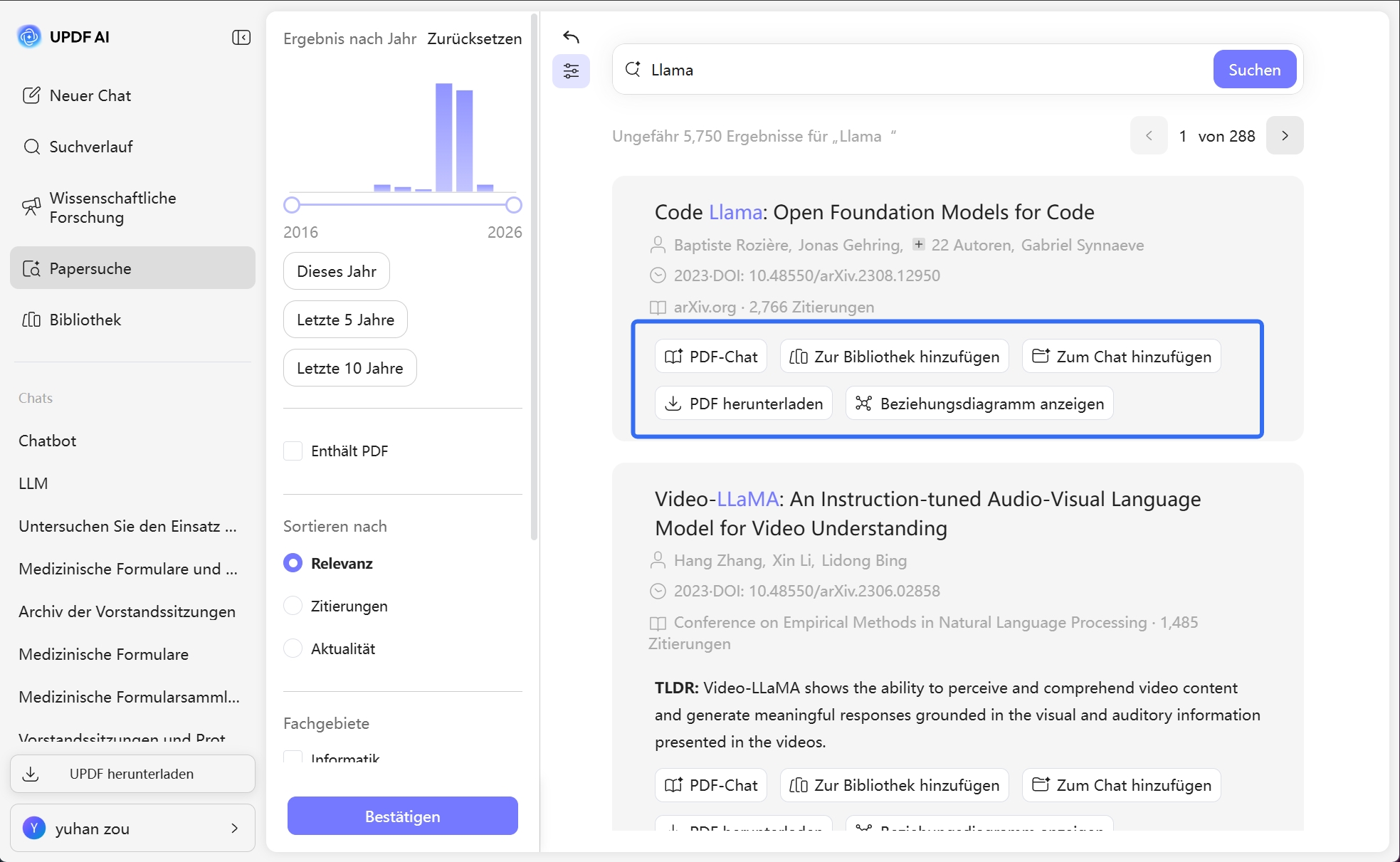The height and width of the screenshot is (862, 1400).
Task: Select the Aktualität sort radio button
Action: pos(293,648)
